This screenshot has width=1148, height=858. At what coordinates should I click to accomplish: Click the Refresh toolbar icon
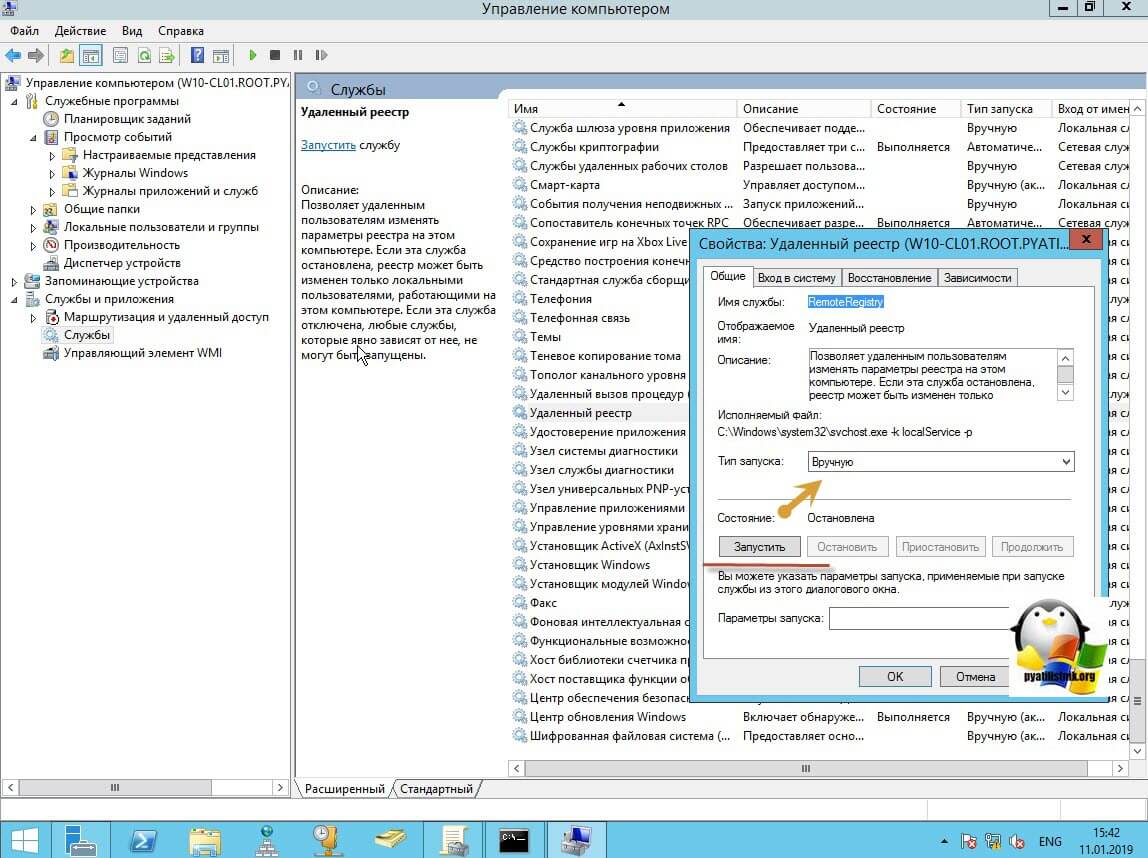(144, 55)
